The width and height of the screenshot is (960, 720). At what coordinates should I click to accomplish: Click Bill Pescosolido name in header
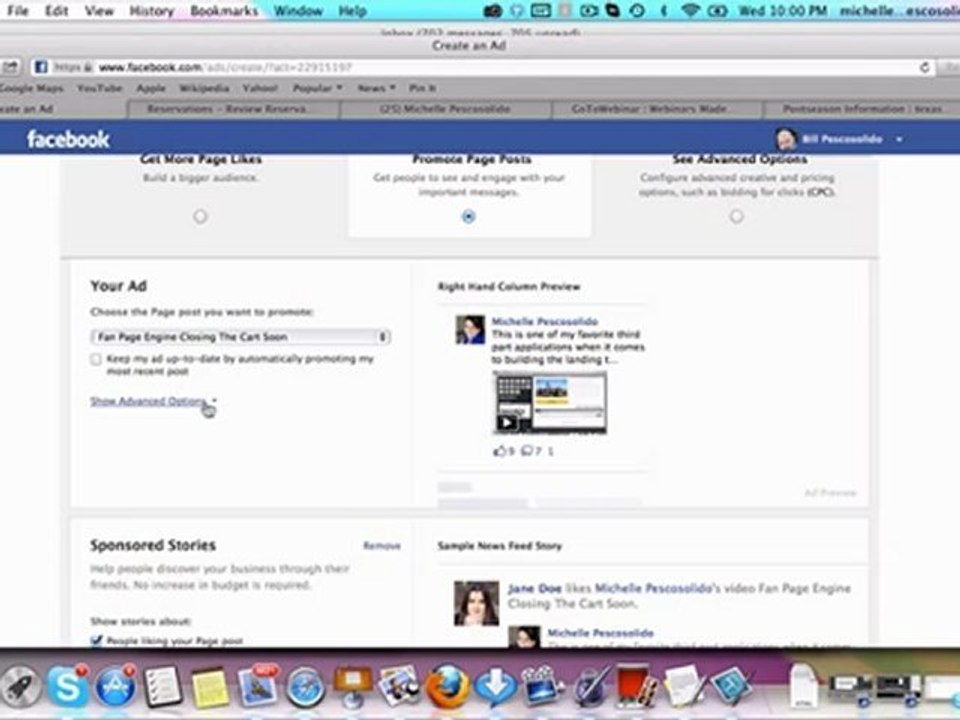click(x=842, y=140)
